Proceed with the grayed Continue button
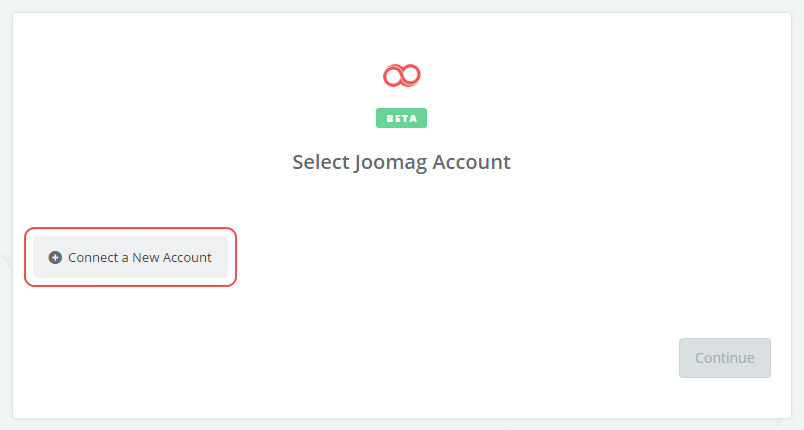The height and width of the screenshot is (430, 804). pos(724,358)
